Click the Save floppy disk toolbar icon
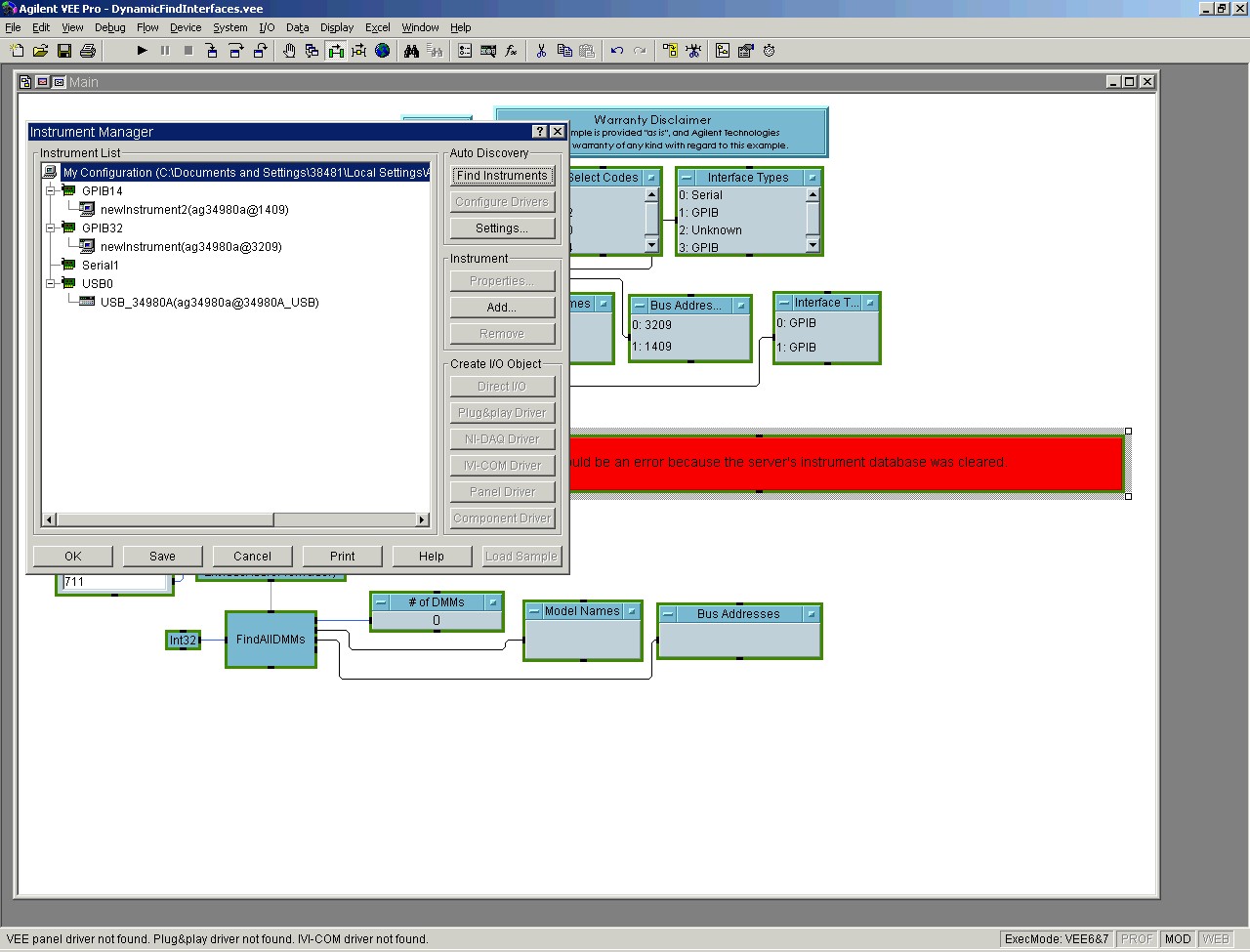Image resolution: width=1250 pixels, height=952 pixels. [64, 51]
